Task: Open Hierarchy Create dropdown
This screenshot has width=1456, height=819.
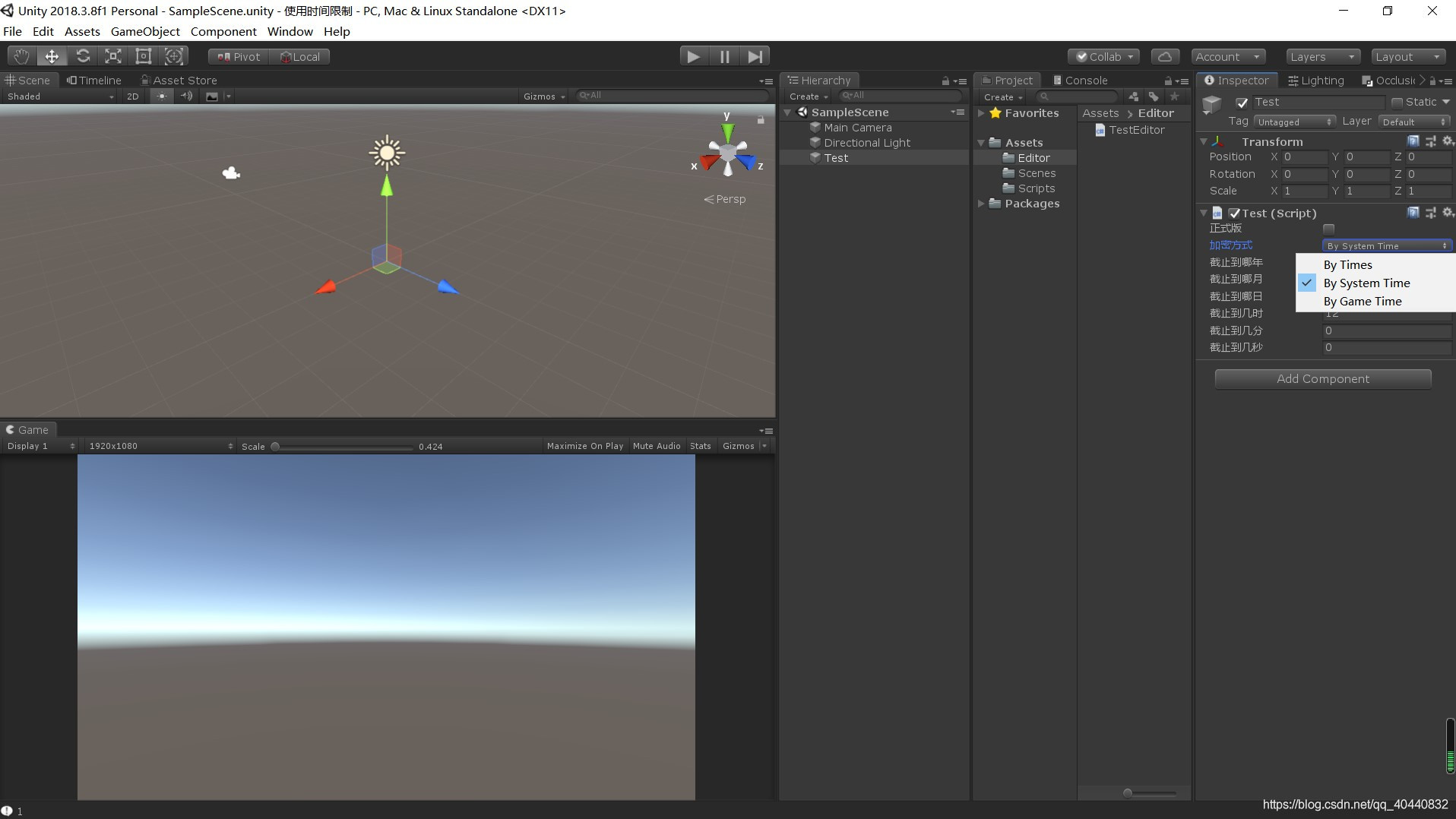Action: 808,96
